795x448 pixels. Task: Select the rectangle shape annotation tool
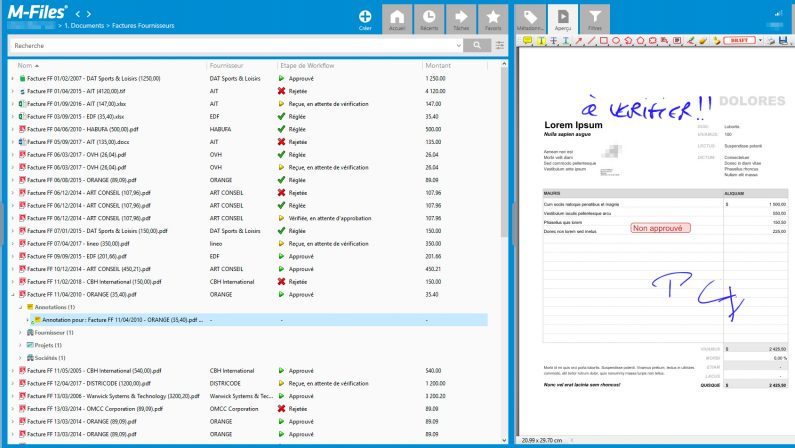click(603, 41)
